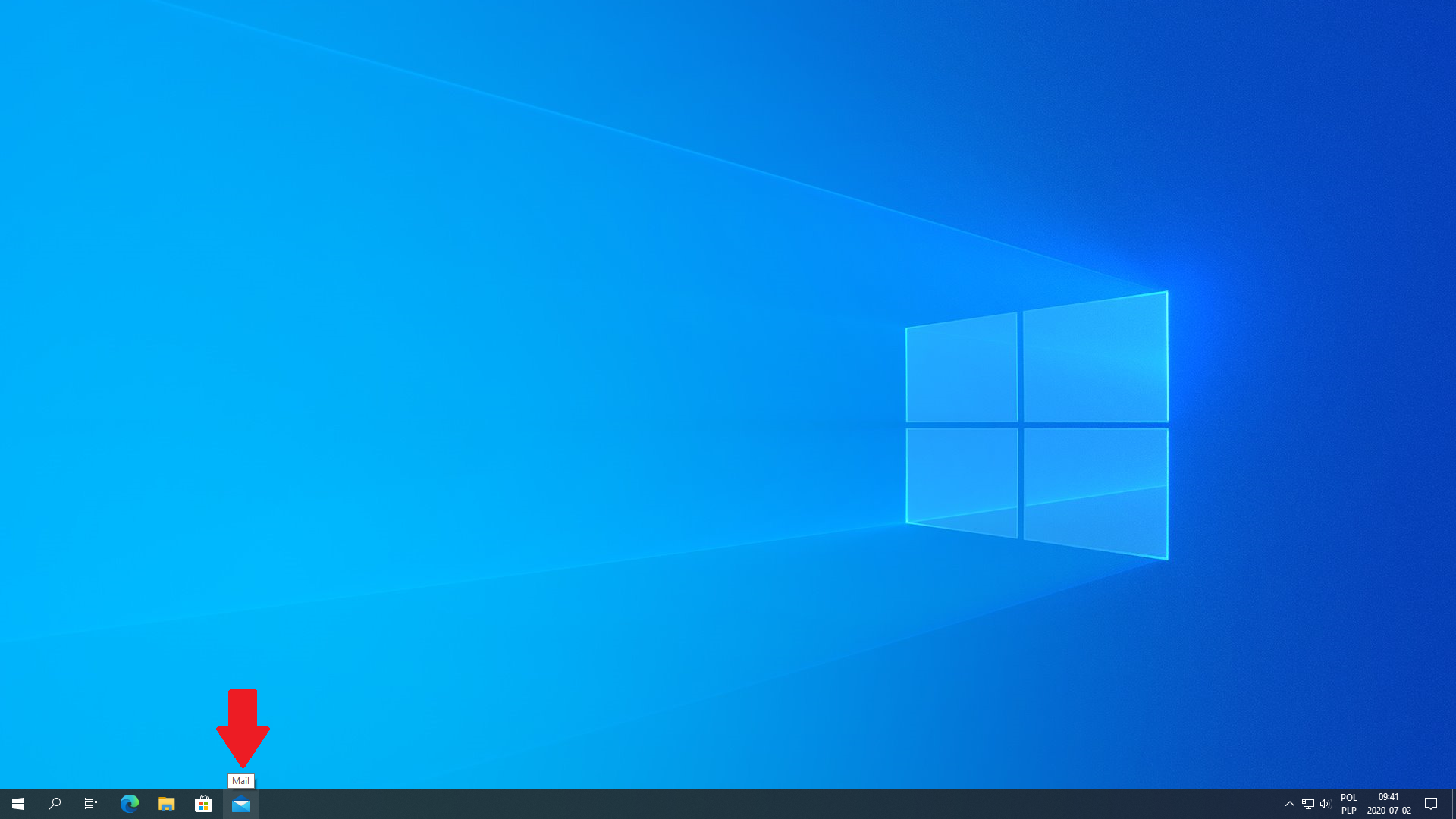Open Task View from the taskbar
The height and width of the screenshot is (819, 1456).
pyautogui.click(x=91, y=804)
